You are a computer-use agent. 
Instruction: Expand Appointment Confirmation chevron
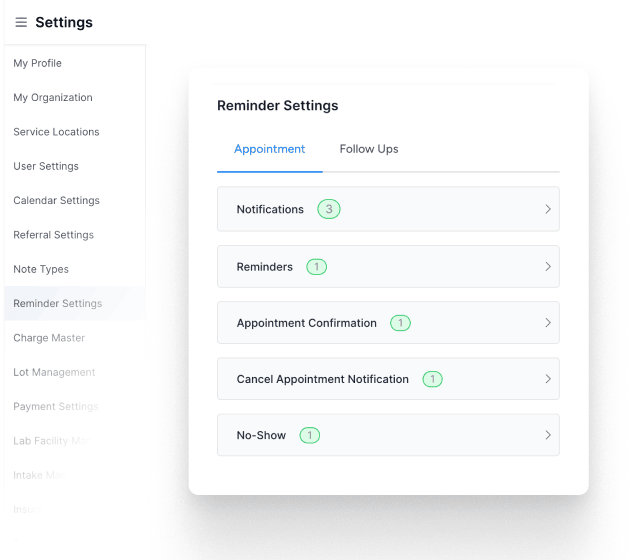coord(548,323)
